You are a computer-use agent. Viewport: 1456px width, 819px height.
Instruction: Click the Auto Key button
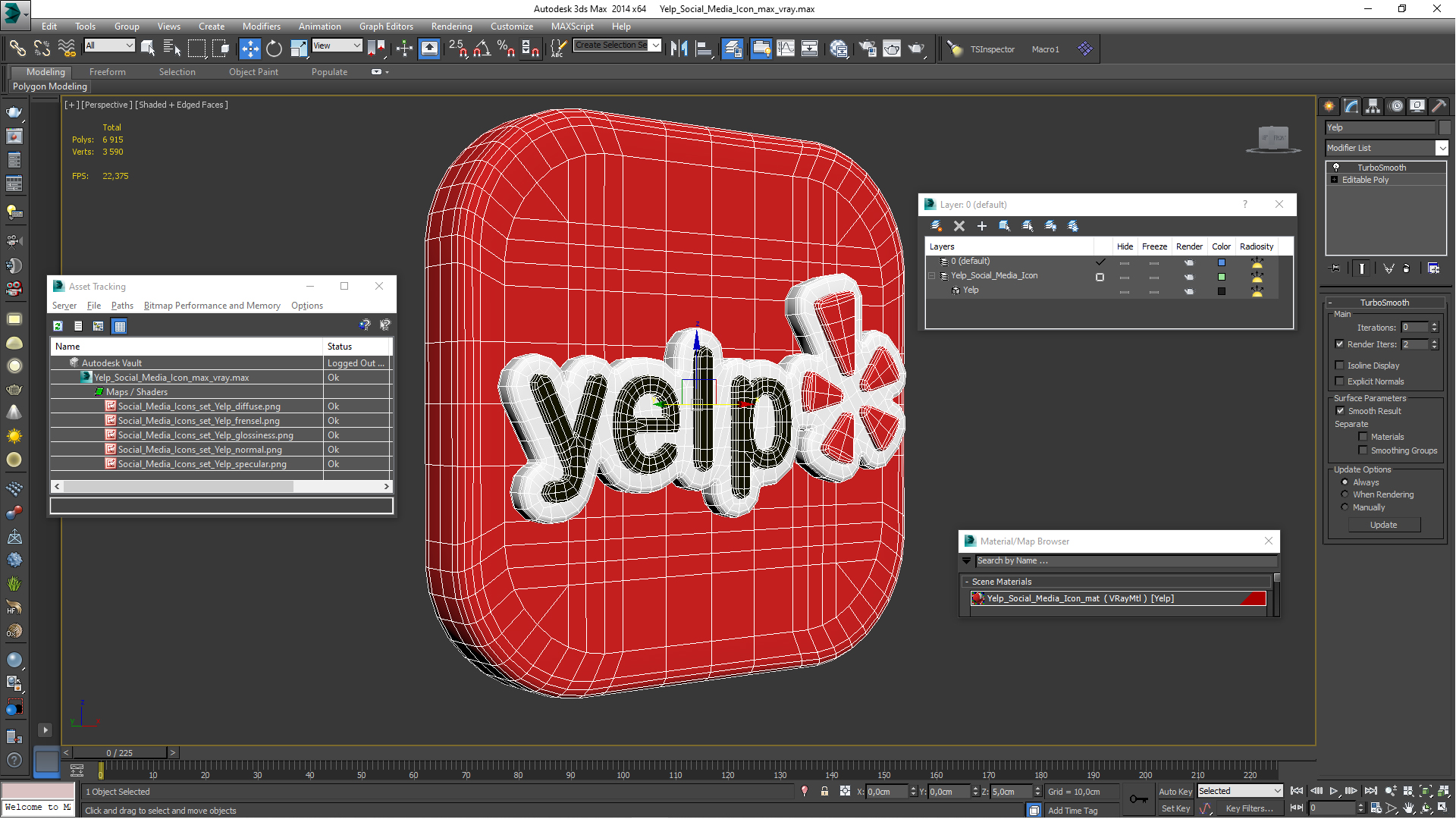[1175, 791]
